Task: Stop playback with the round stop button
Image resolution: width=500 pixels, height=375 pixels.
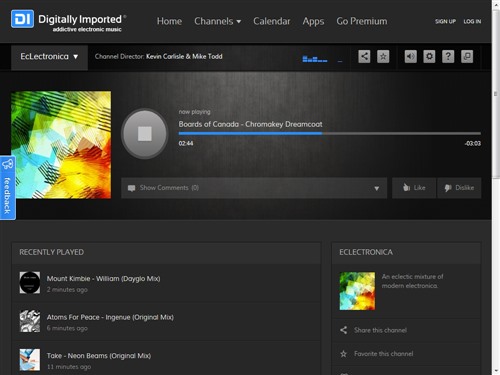Action: pyautogui.click(x=145, y=134)
